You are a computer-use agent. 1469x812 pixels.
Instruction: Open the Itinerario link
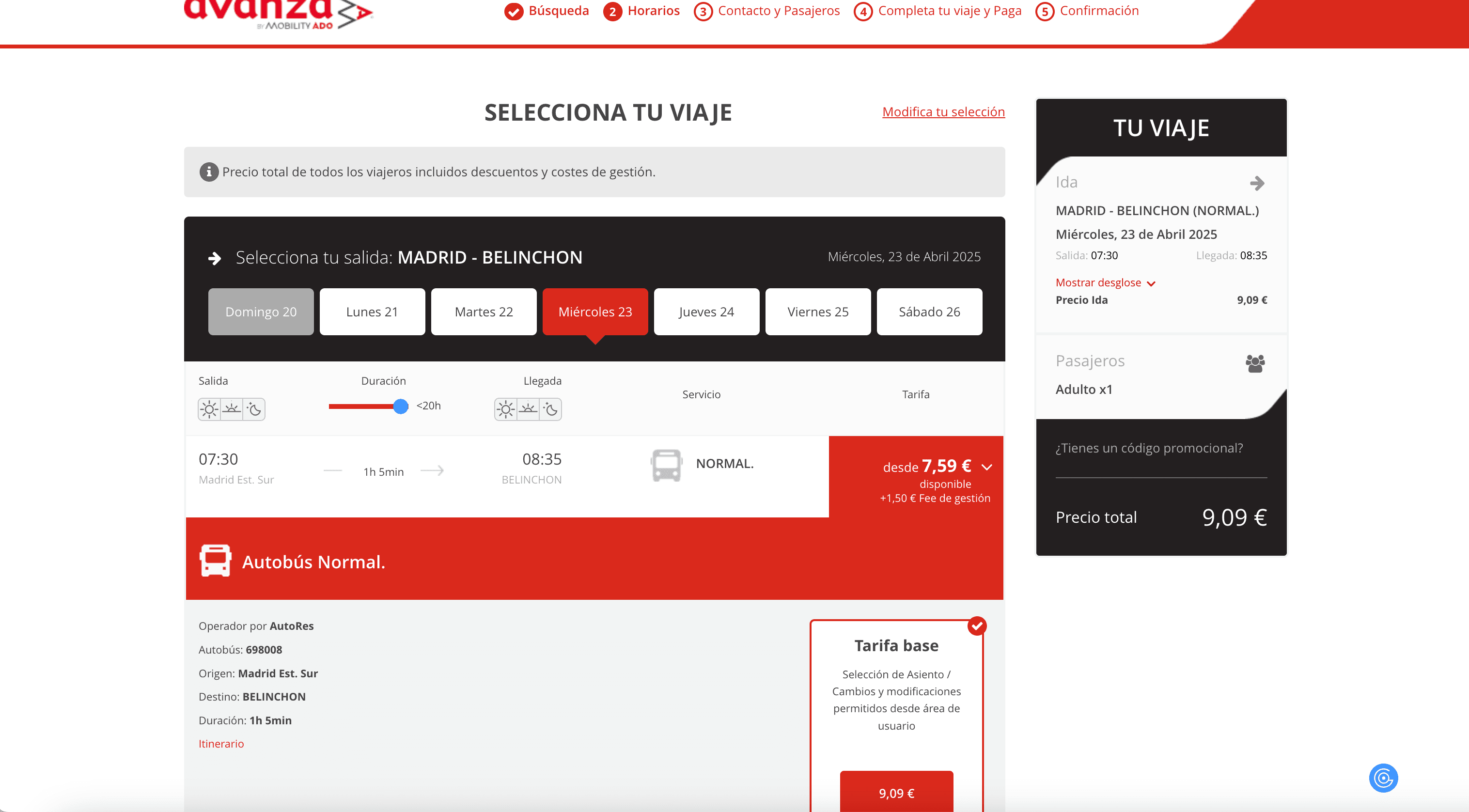click(221, 744)
